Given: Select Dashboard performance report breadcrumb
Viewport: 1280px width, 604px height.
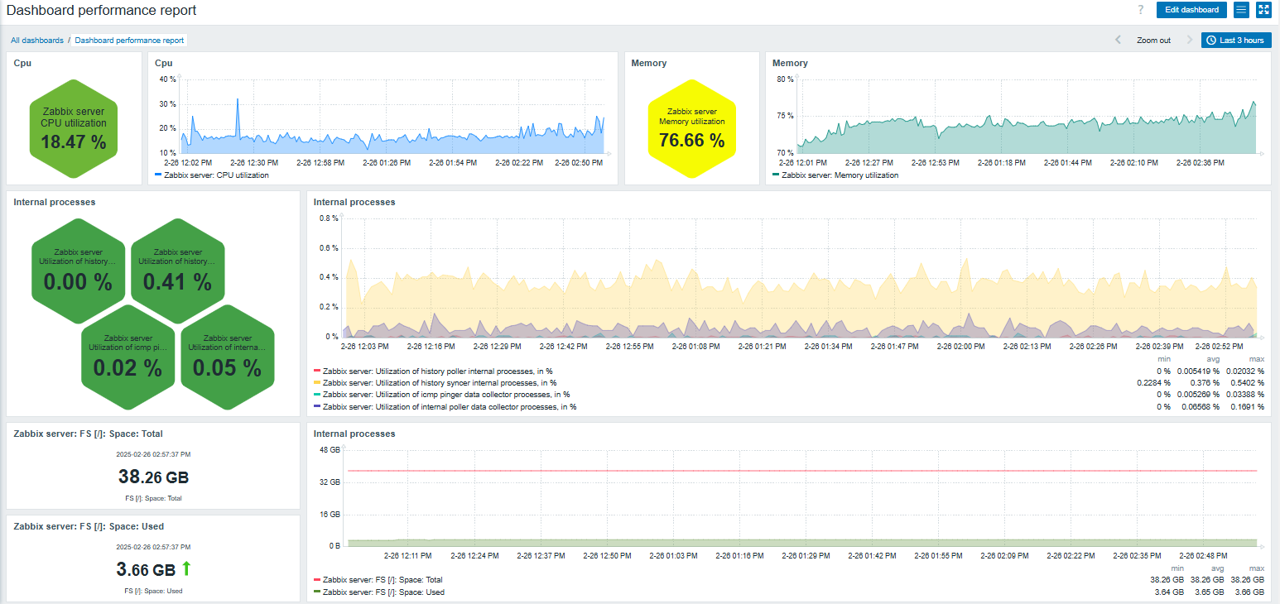Looking at the screenshot, I should pos(129,40).
